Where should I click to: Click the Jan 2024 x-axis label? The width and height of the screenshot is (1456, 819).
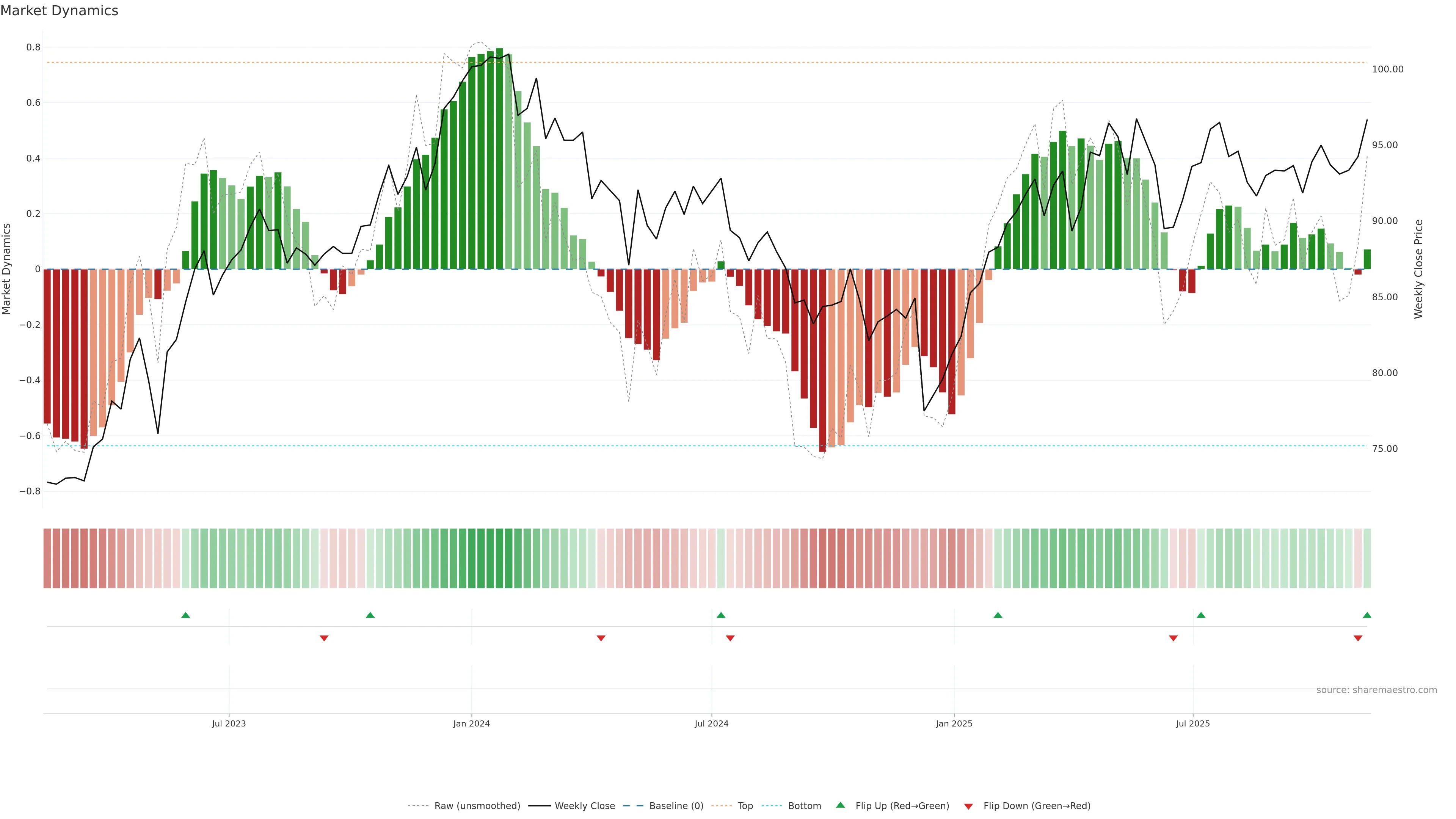tap(471, 723)
